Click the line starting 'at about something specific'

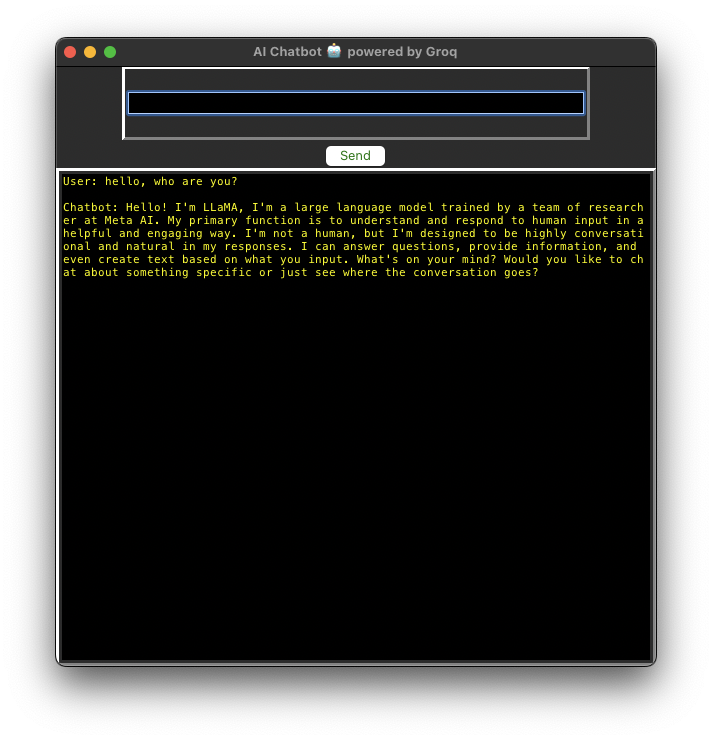pos(301,272)
